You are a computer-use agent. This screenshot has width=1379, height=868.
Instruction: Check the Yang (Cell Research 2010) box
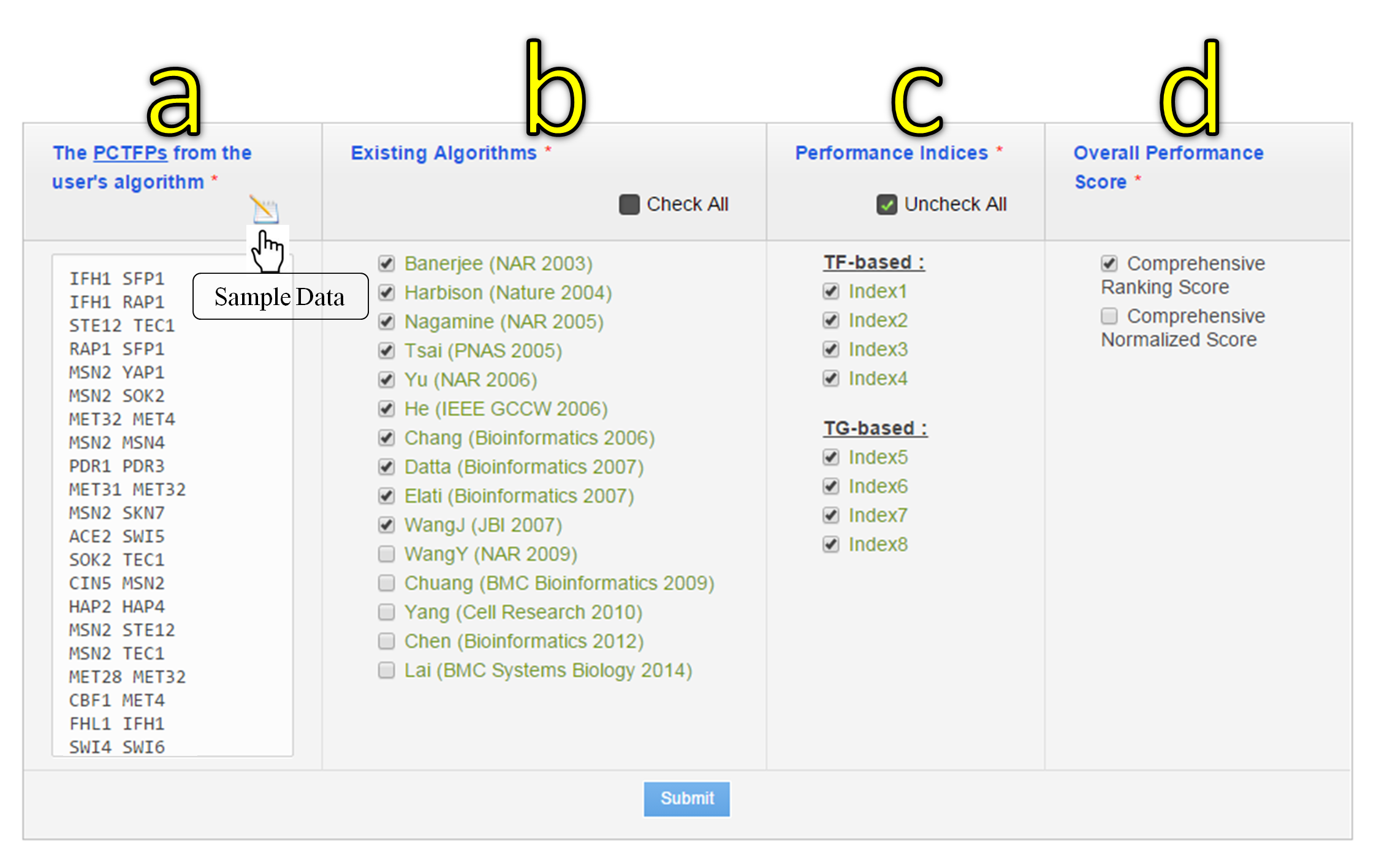coord(386,613)
